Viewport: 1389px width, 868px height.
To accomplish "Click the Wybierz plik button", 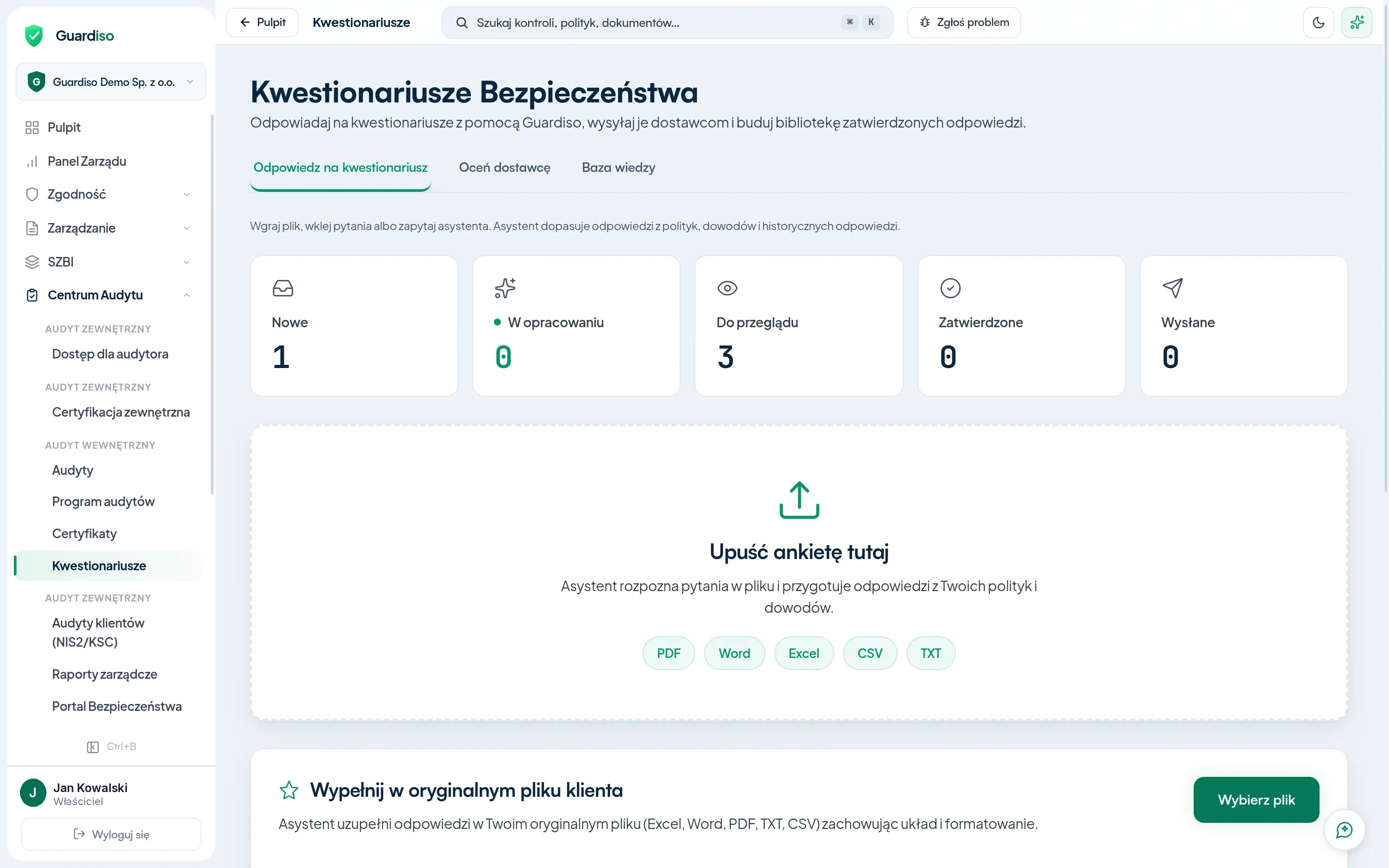I will (x=1256, y=800).
